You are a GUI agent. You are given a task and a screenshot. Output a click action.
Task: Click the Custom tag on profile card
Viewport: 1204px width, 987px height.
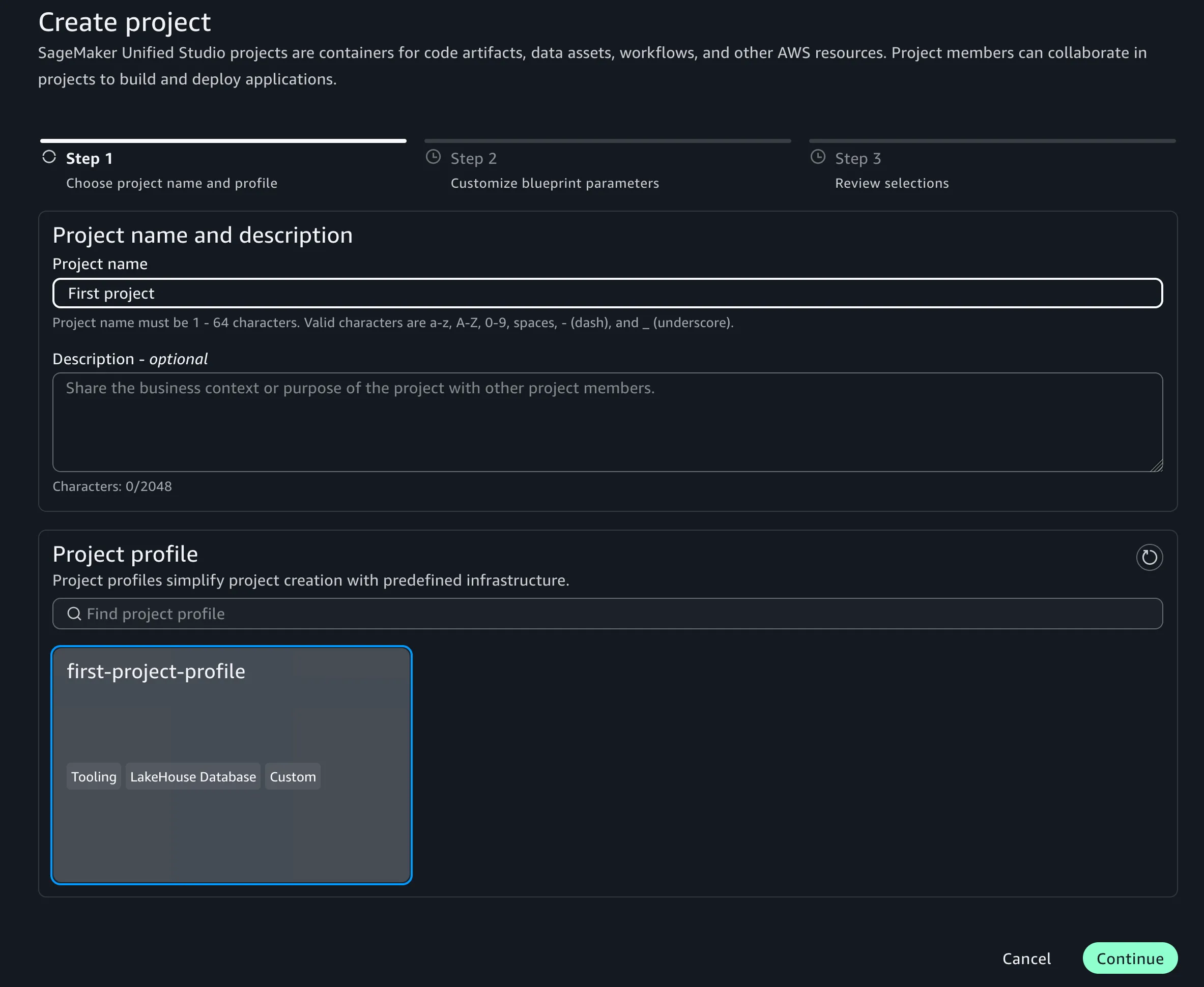tap(293, 777)
